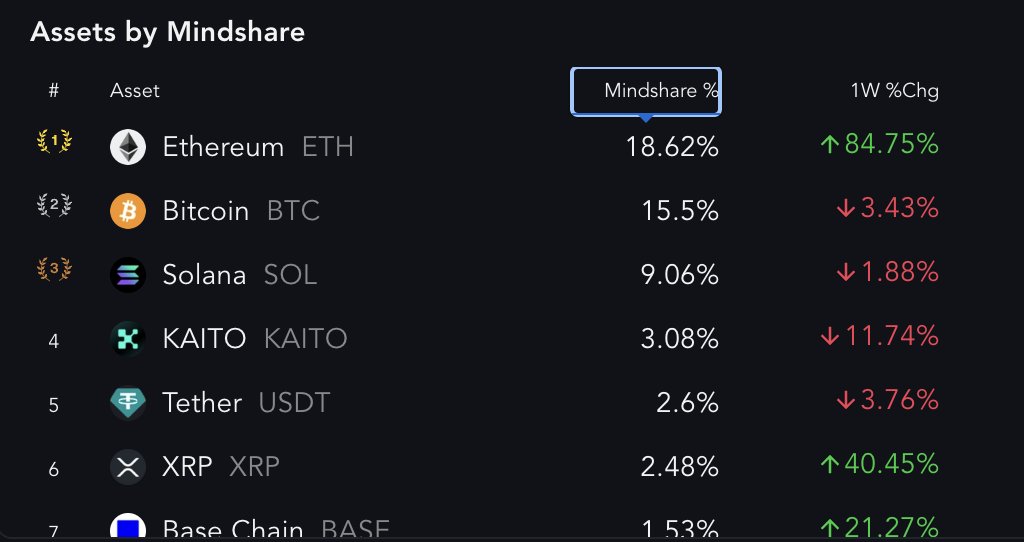Click the gold rank 1 laurel badge
This screenshot has height=542, width=1024.
tap(54, 140)
